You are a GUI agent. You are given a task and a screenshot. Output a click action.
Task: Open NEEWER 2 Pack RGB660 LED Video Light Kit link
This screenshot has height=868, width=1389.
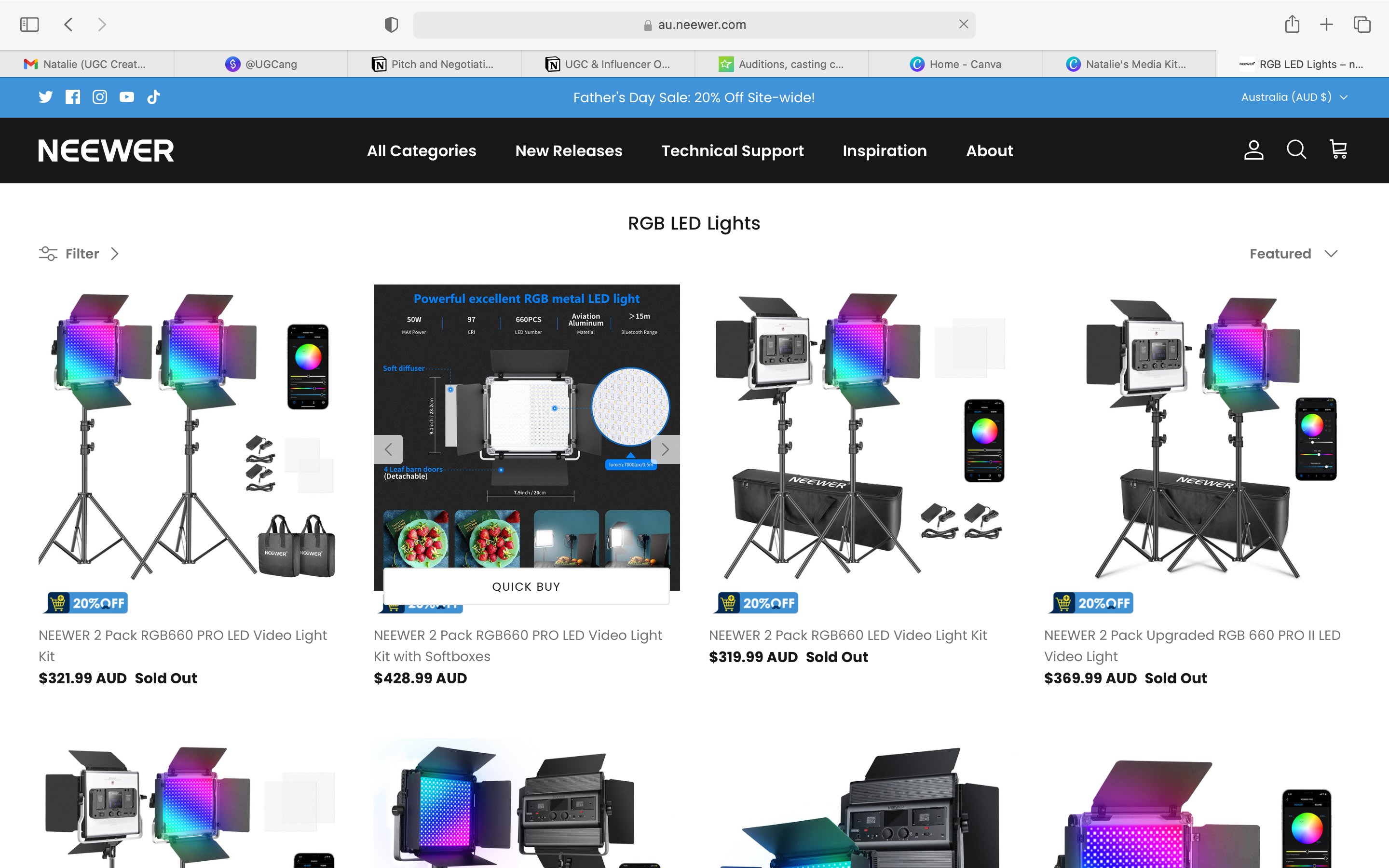(x=847, y=635)
